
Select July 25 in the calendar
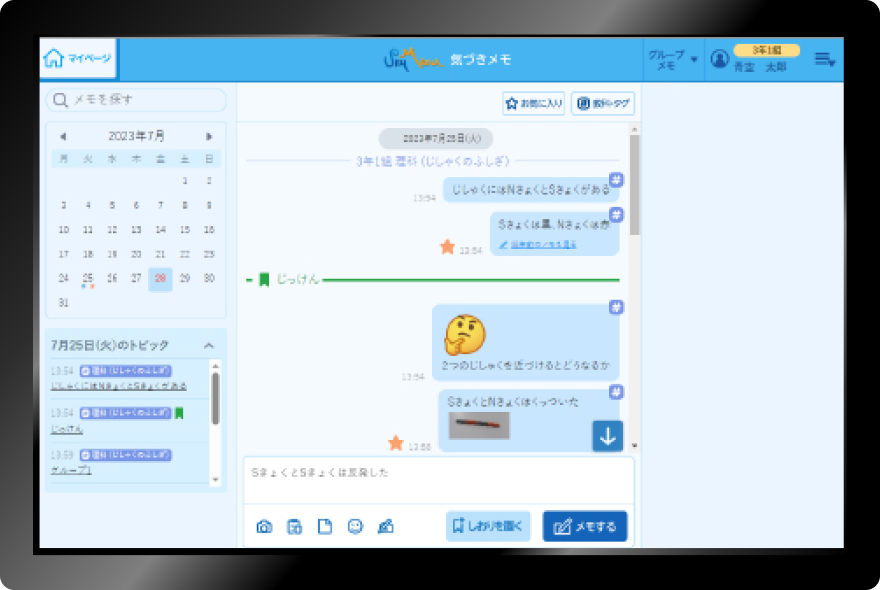coord(88,279)
